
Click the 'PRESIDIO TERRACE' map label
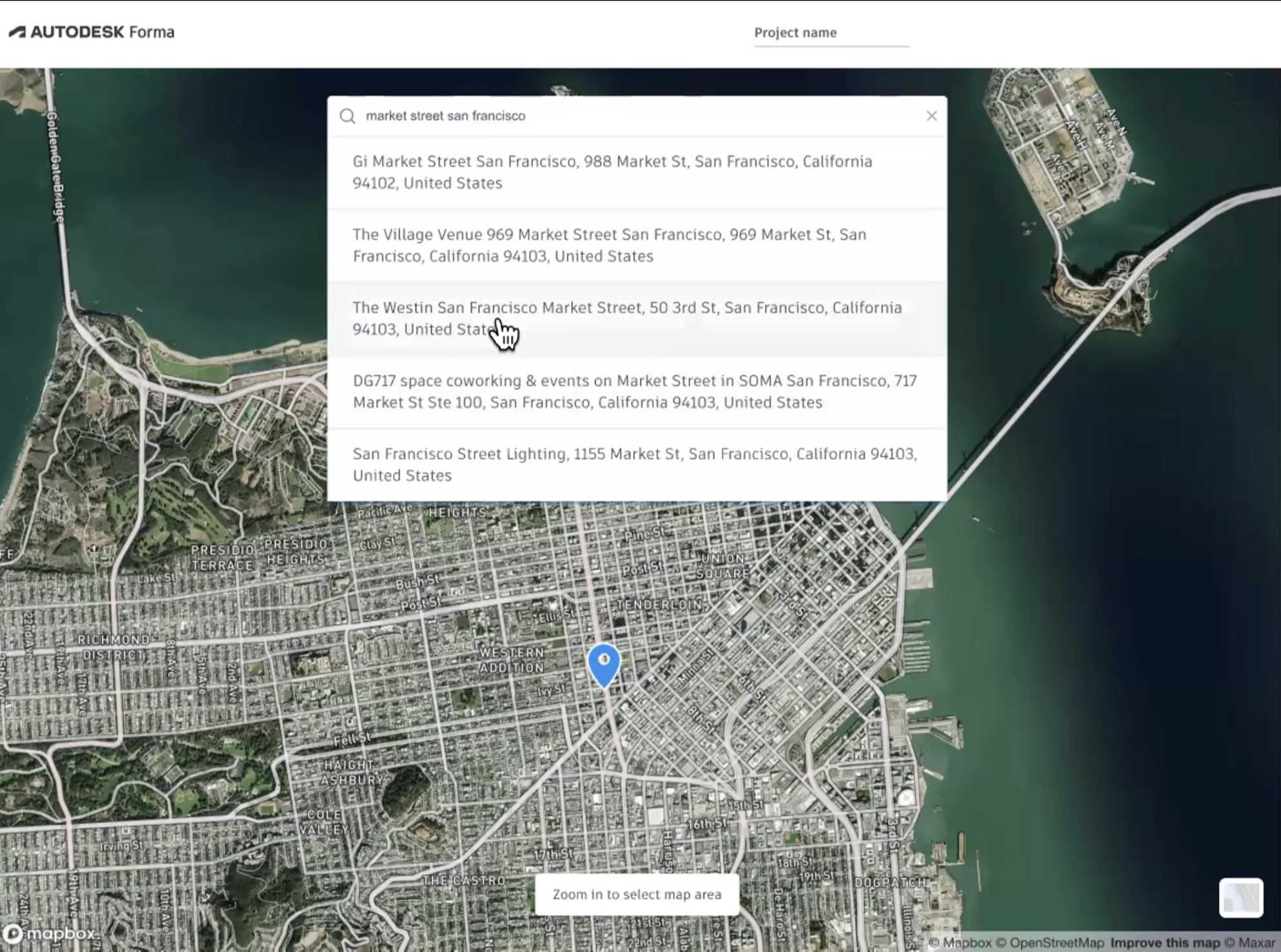click(222, 558)
